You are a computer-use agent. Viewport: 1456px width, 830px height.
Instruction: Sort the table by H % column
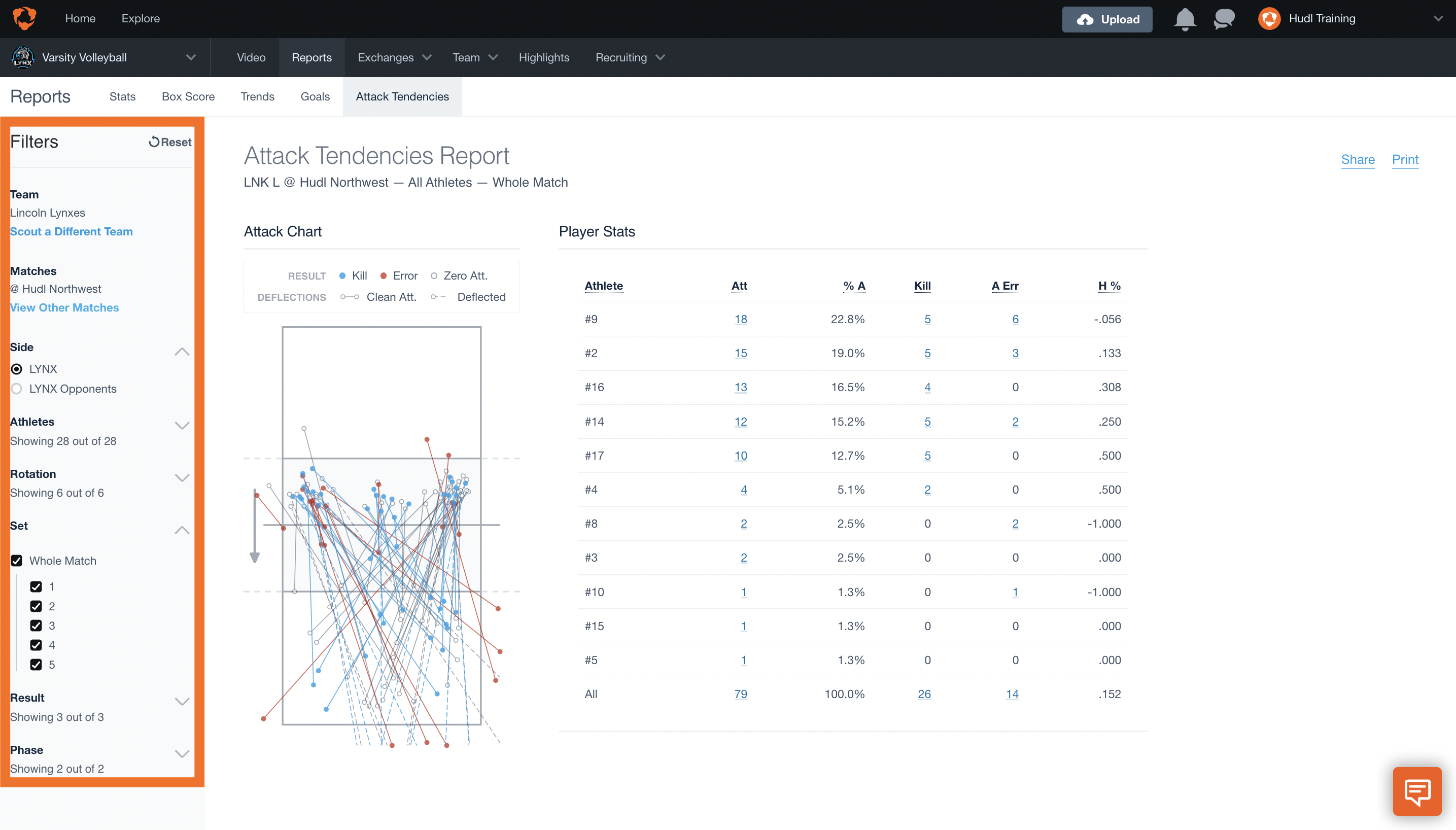click(1109, 286)
